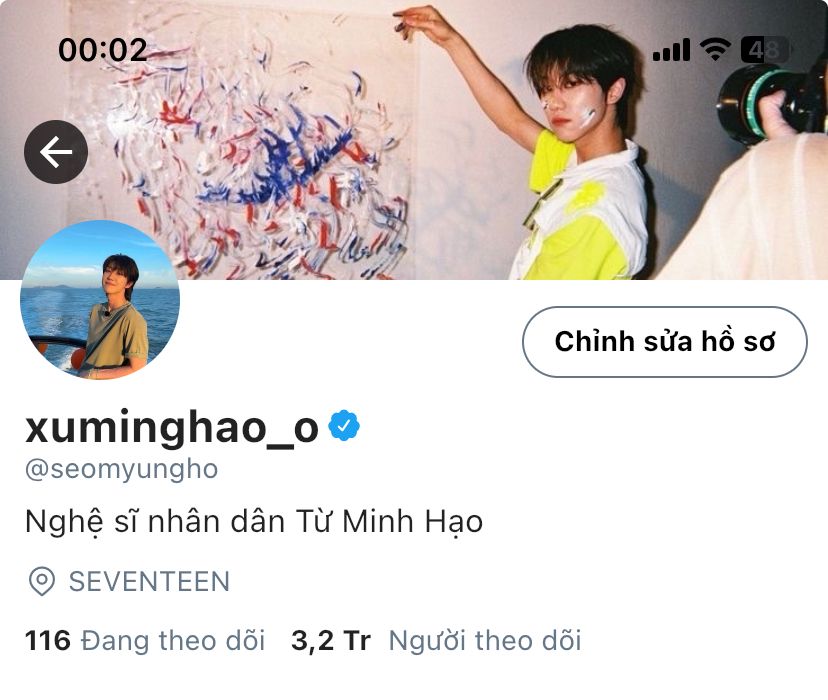Tap the Wi-Fi status icon
The height and width of the screenshot is (700, 828).
[x=715, y=50]
